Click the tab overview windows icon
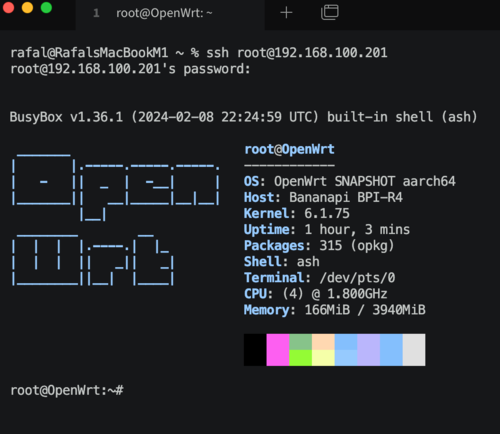 329,12
